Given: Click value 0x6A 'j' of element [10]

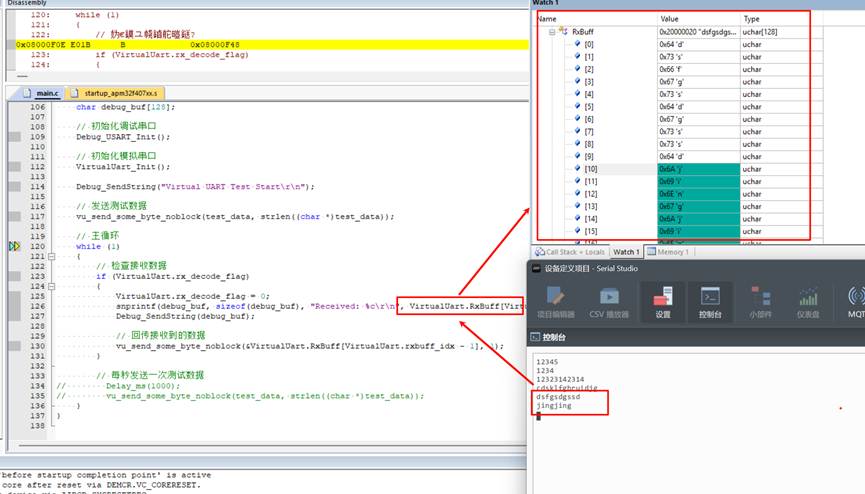Looking at the screenshot, I should coord(698,169).
